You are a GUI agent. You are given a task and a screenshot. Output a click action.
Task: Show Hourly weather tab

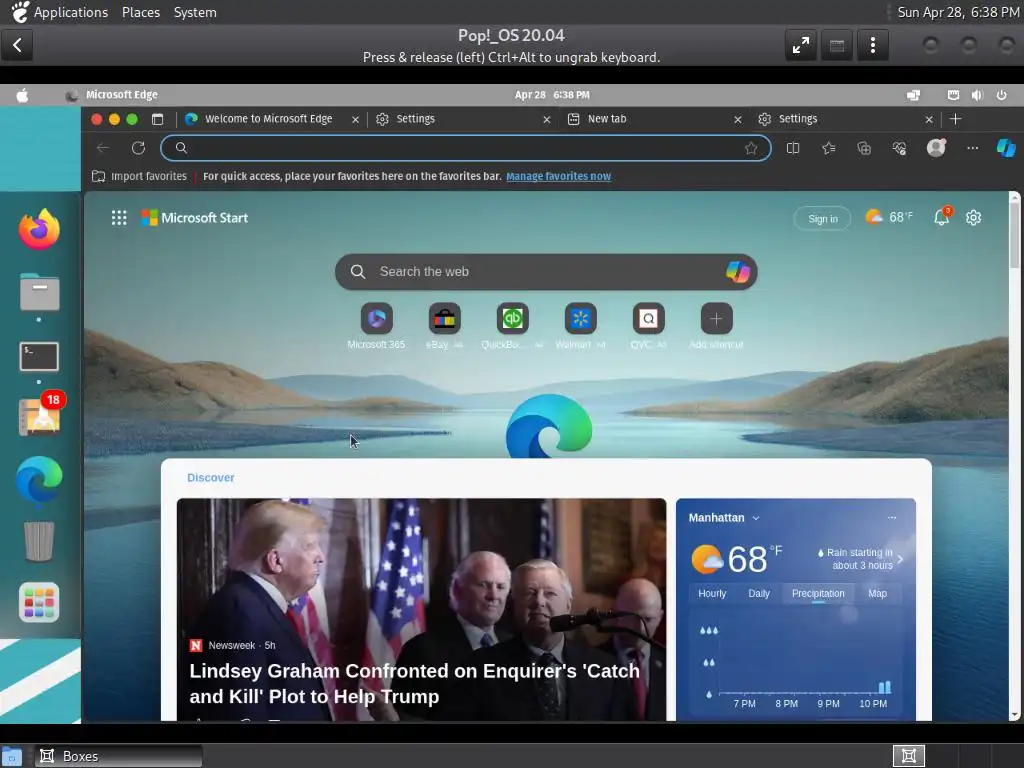point(712,594)
